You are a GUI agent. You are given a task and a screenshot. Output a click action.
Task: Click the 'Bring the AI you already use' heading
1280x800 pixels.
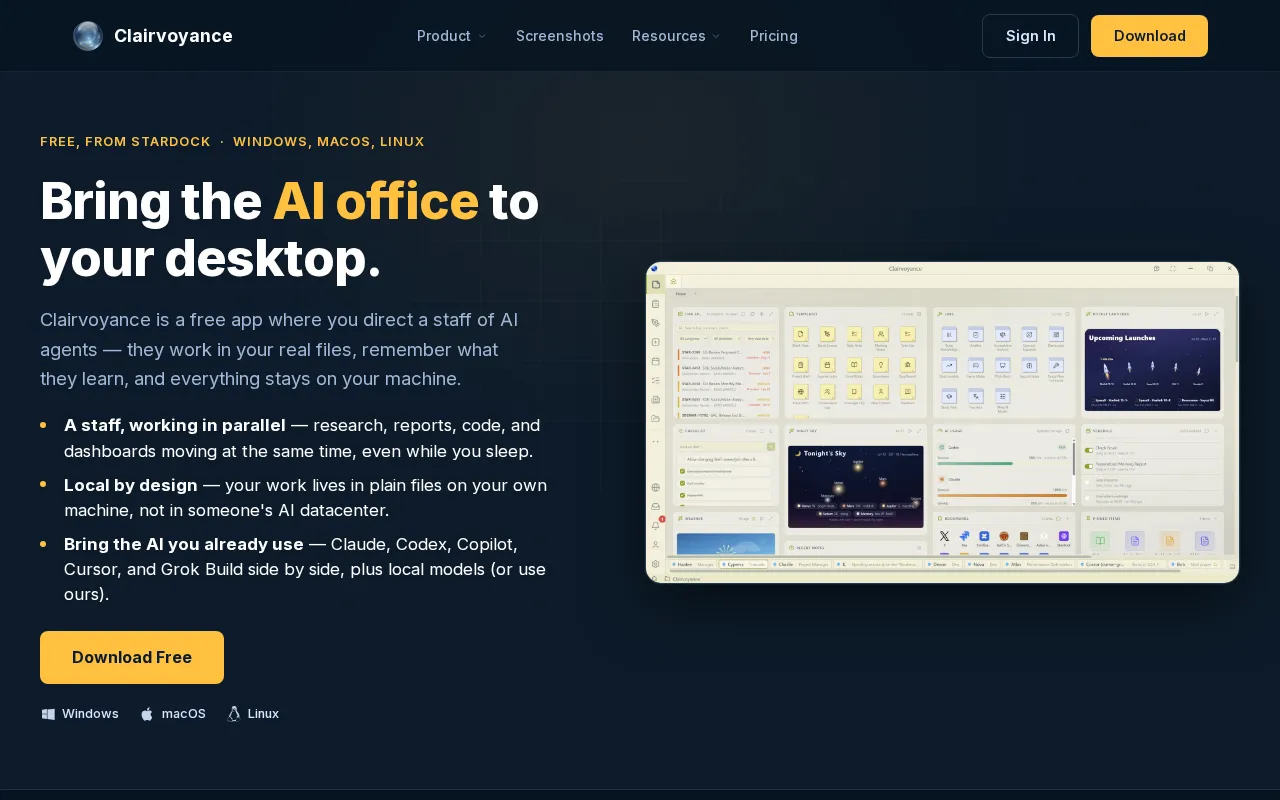[184, 544]
